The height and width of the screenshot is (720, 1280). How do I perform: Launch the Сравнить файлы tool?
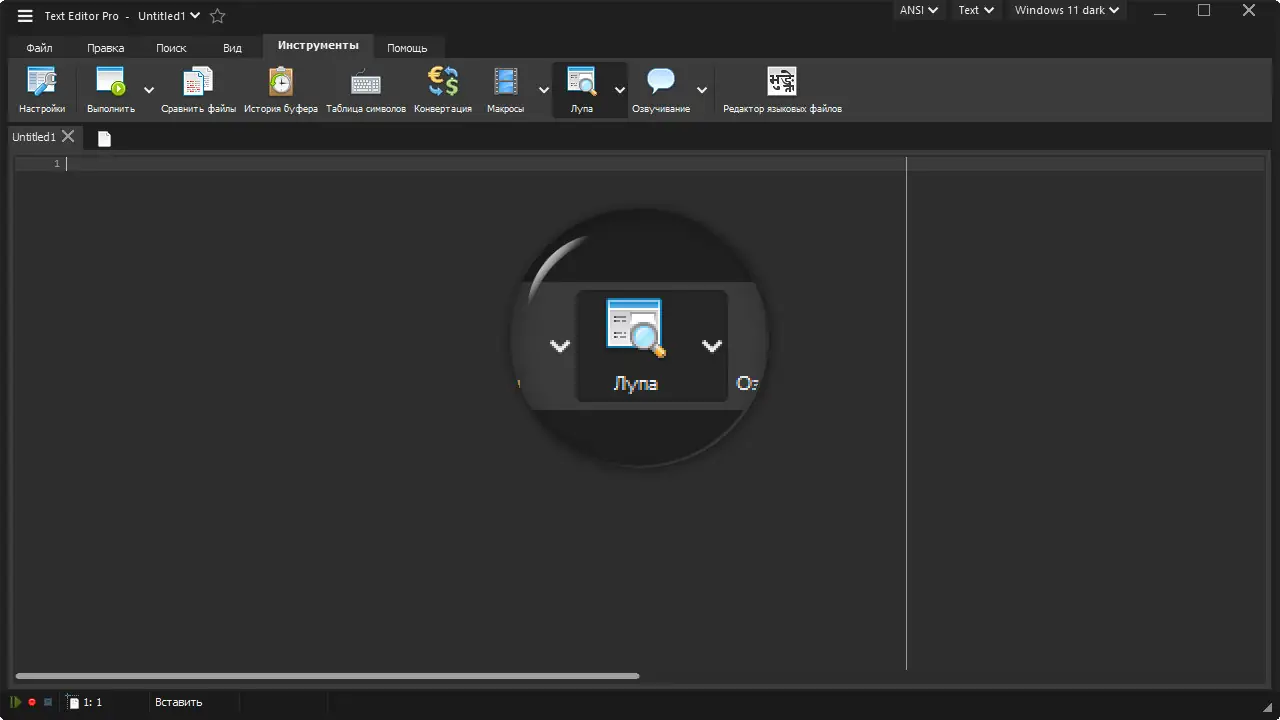198,89
